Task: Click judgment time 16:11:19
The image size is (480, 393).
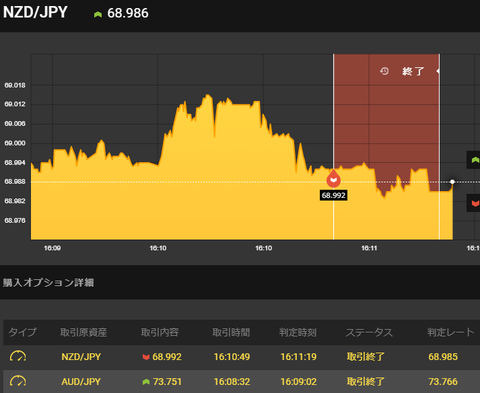Action: 298,357
